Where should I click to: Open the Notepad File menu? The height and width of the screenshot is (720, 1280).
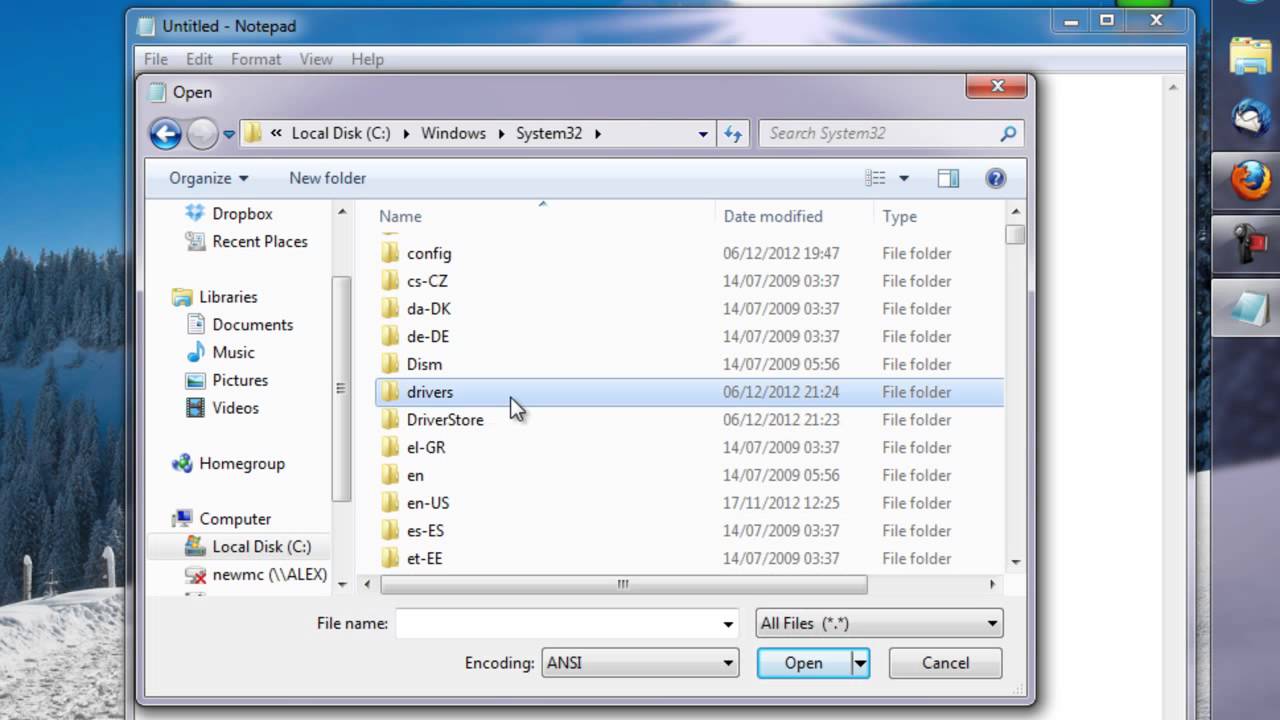[156, 59]
